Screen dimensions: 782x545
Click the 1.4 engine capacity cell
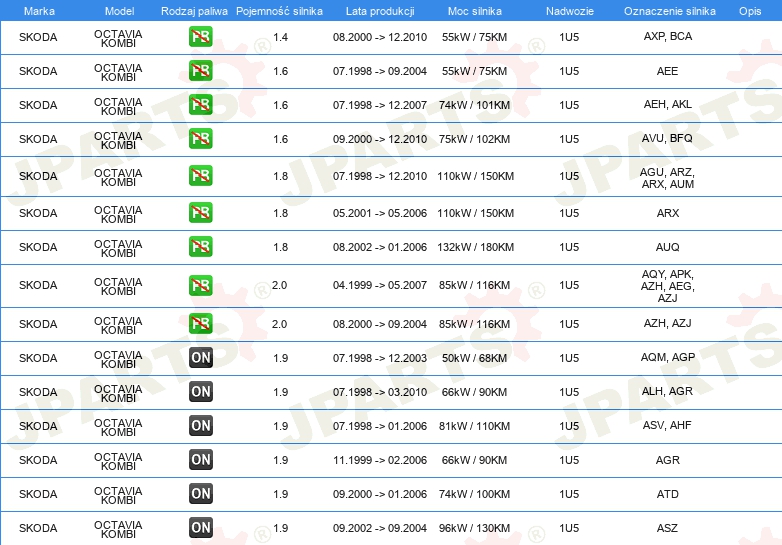point(280,37)
